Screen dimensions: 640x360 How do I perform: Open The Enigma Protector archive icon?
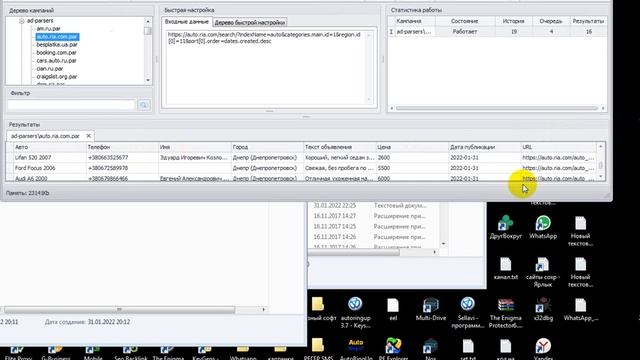click(505, 312)
